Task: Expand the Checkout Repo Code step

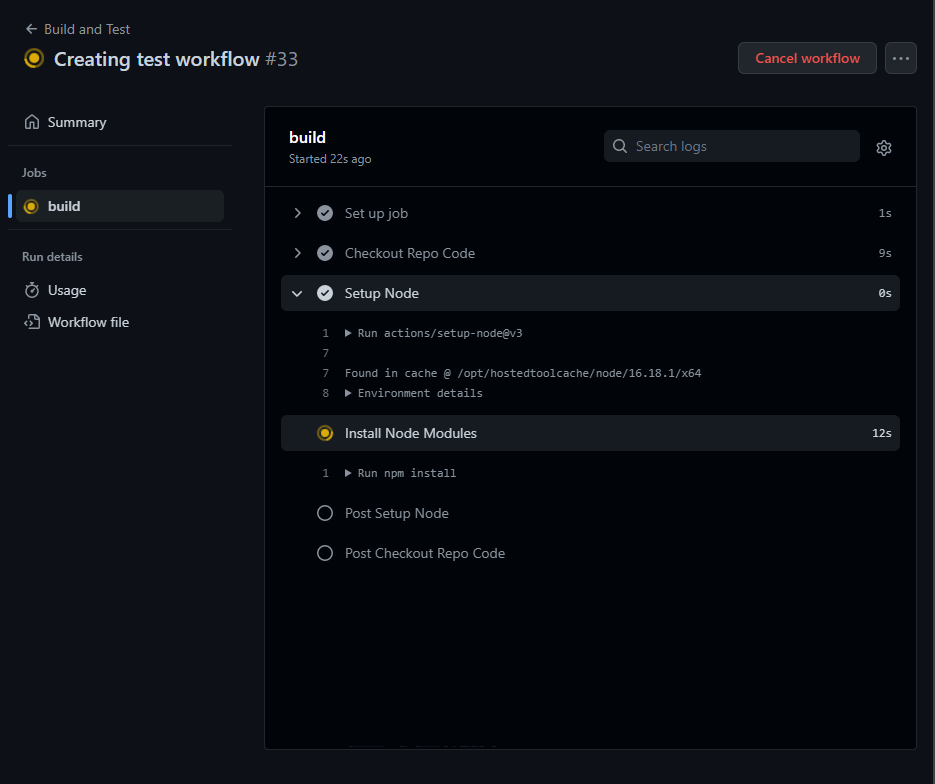Action: pos(297,253)
